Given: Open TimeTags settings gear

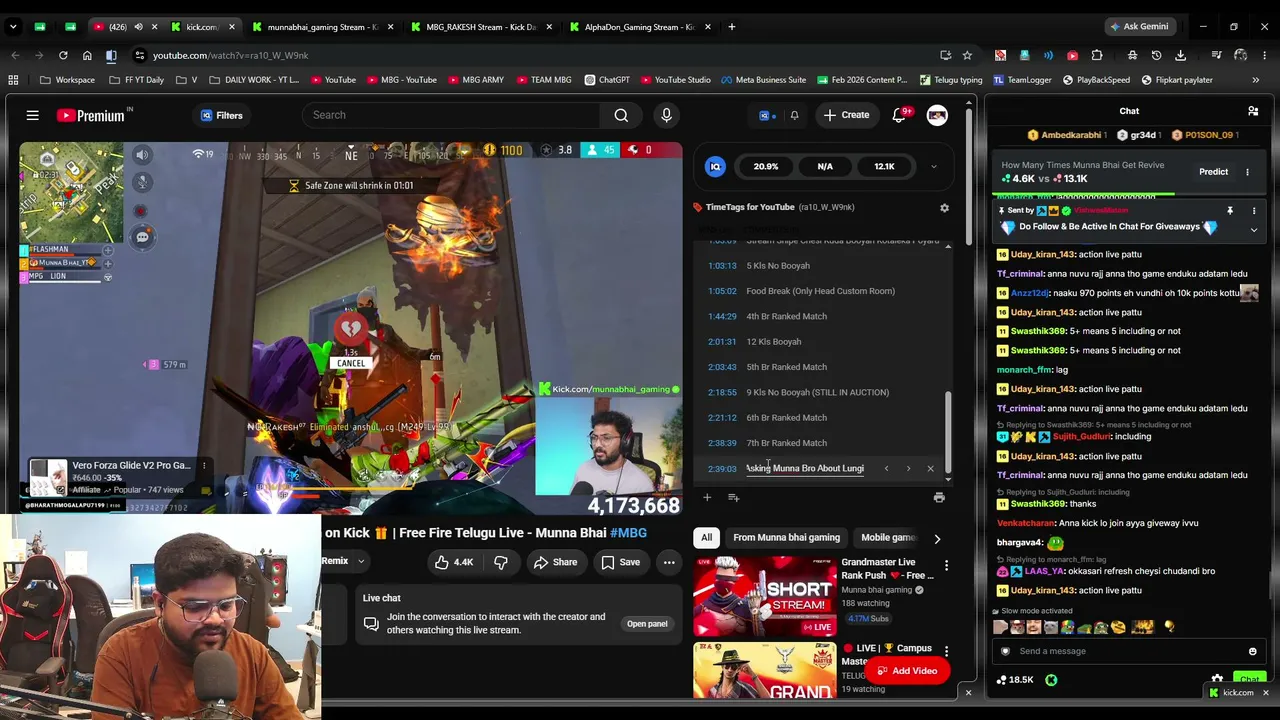Looking at the screenshot, I should tap(944, 208).
